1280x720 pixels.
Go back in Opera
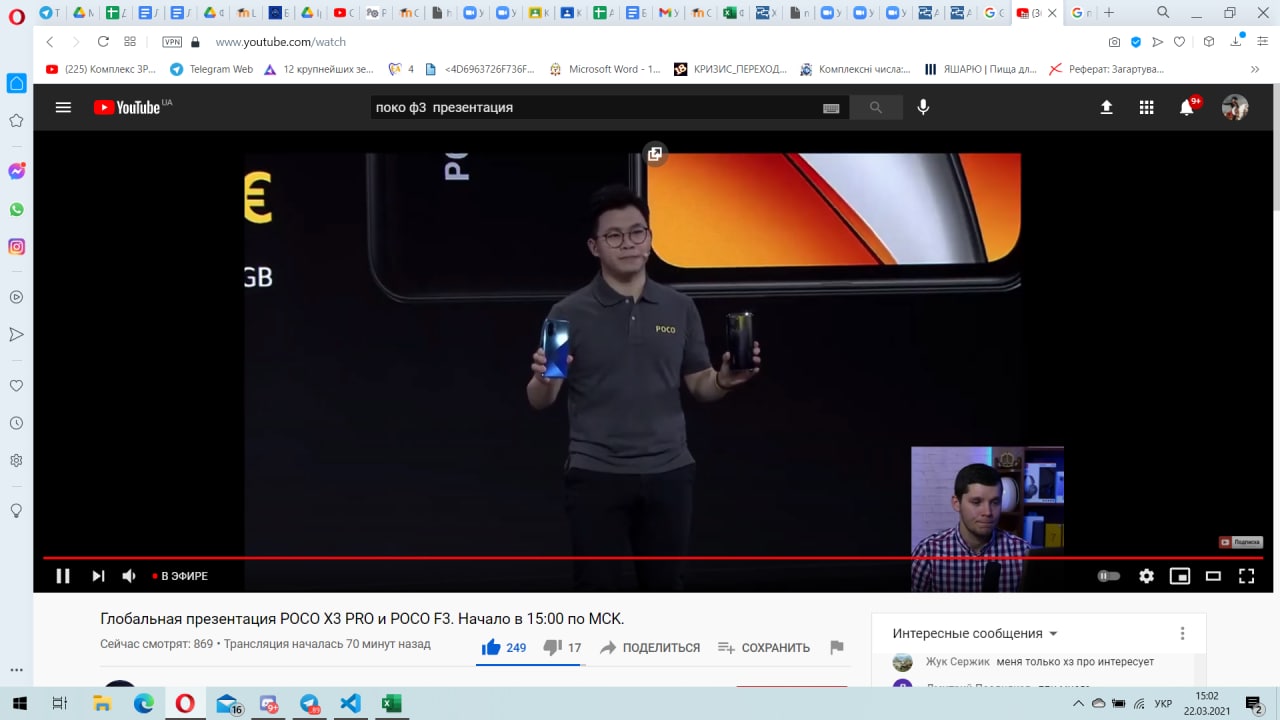50,42
